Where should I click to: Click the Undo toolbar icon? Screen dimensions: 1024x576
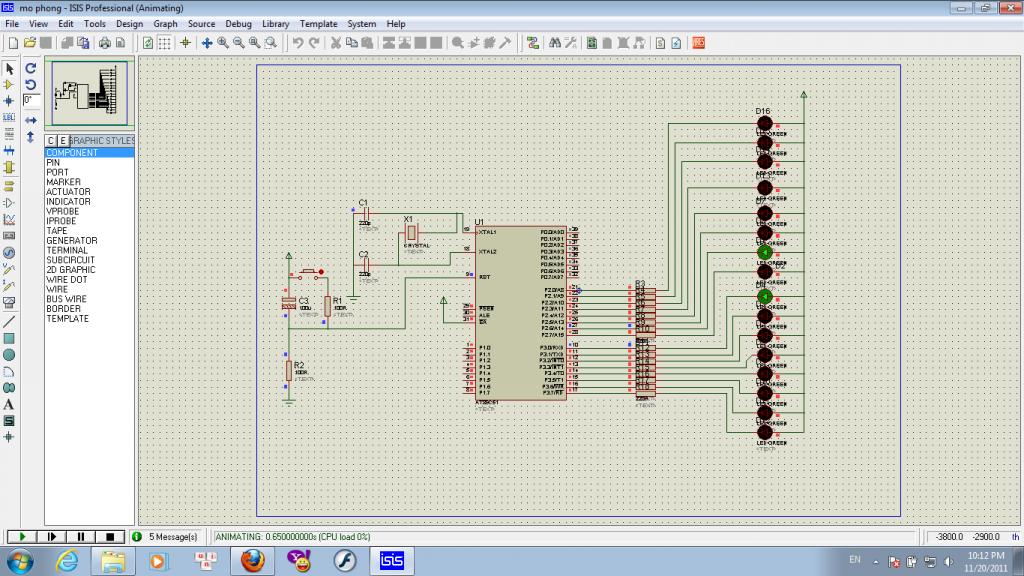(x=298, y=43)
